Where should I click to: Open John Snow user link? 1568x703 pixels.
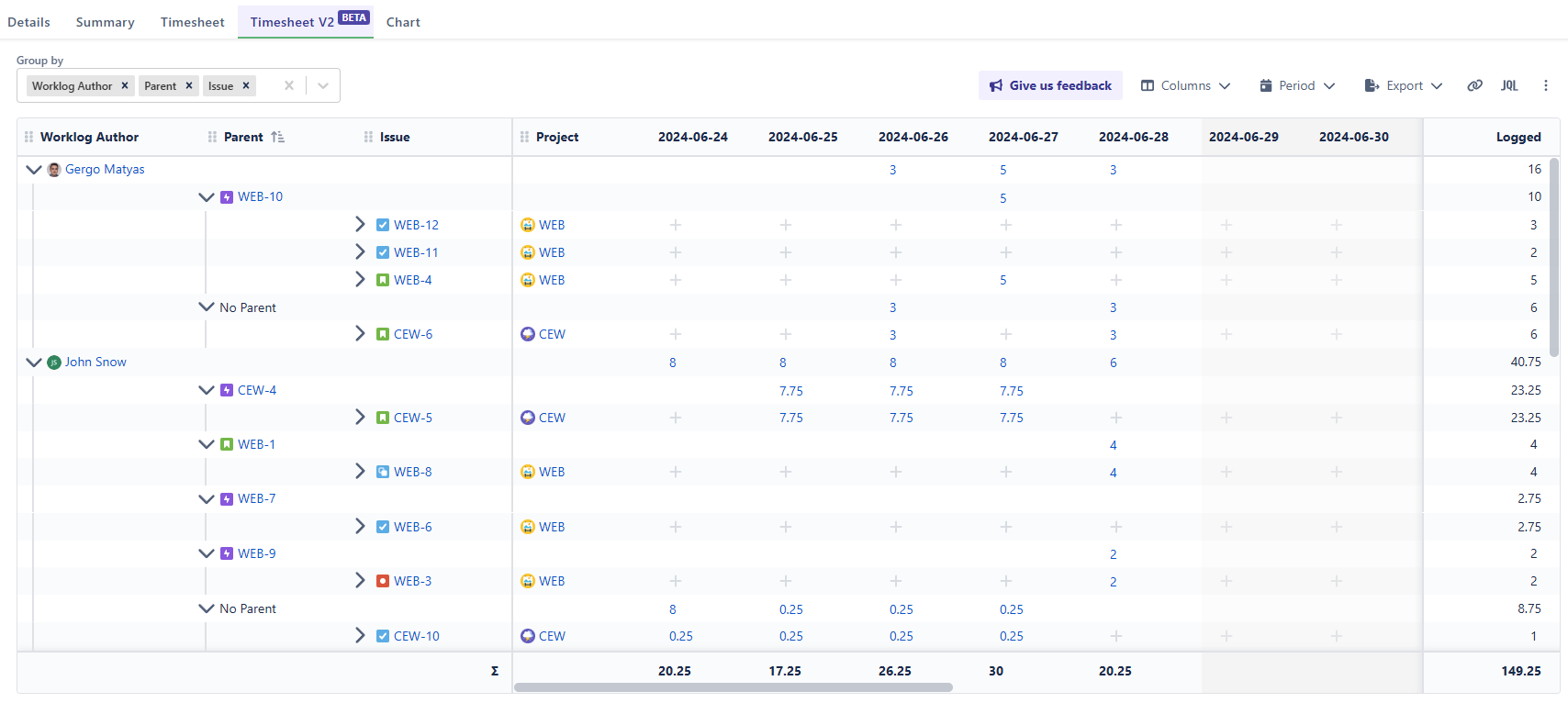pos(95,362)
